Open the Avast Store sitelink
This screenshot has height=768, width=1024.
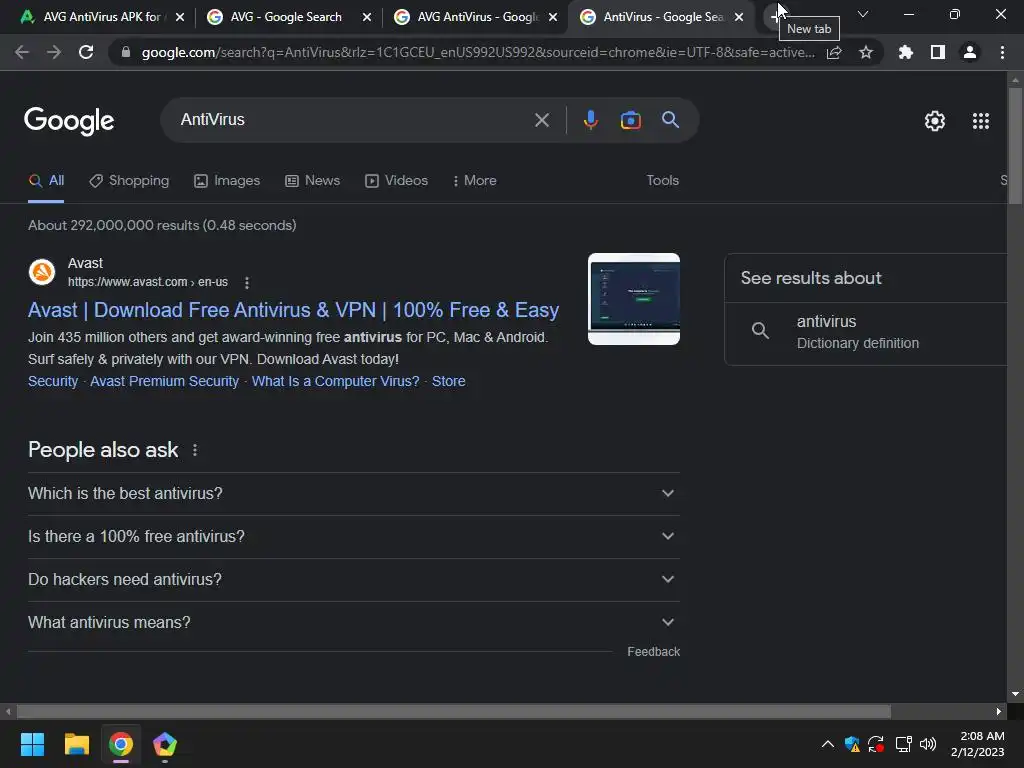449,381
